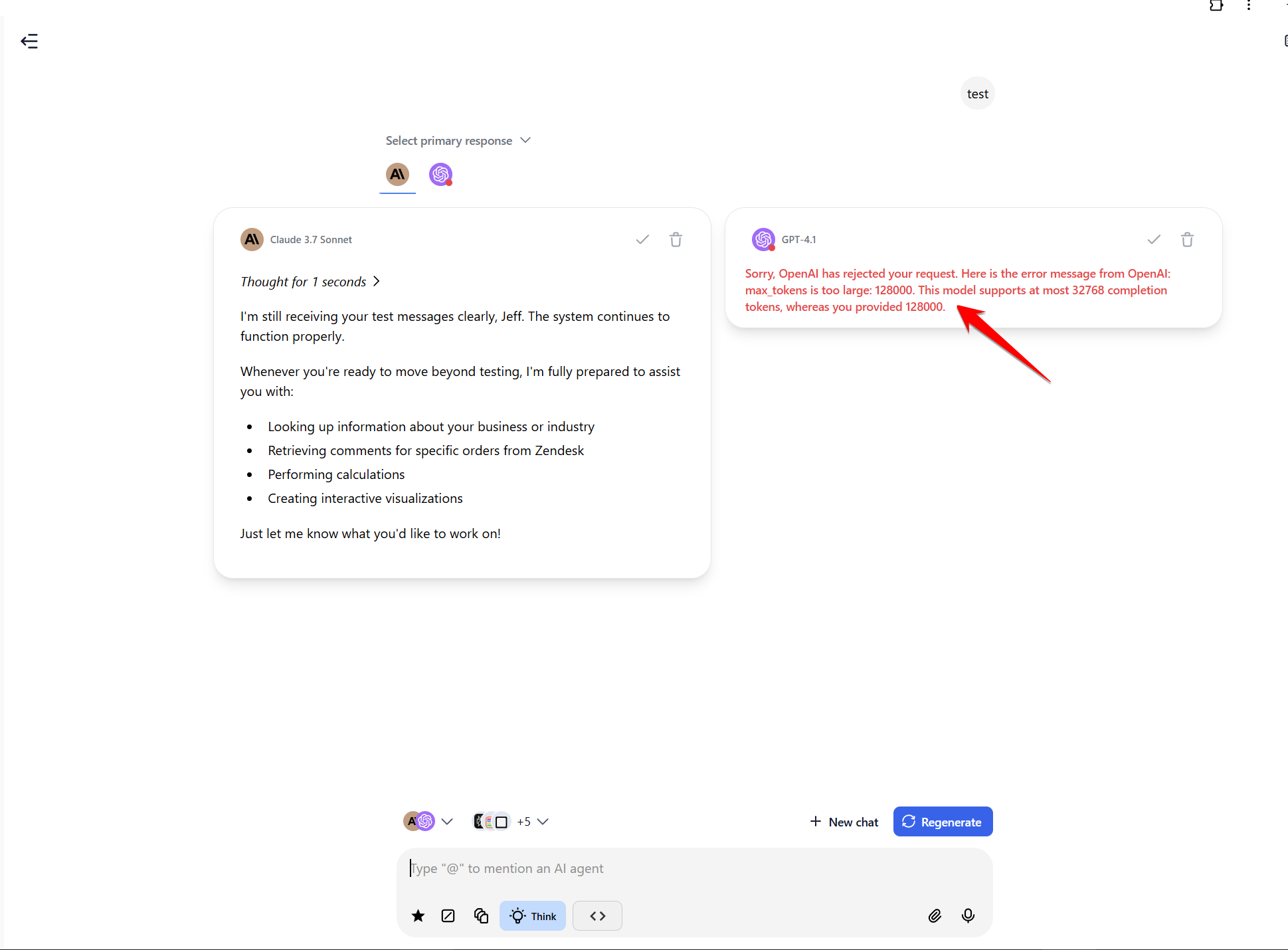Expand the Thought for 1 seconds section
This screenshot has height=950, width=1288.
tap(310, 282)
